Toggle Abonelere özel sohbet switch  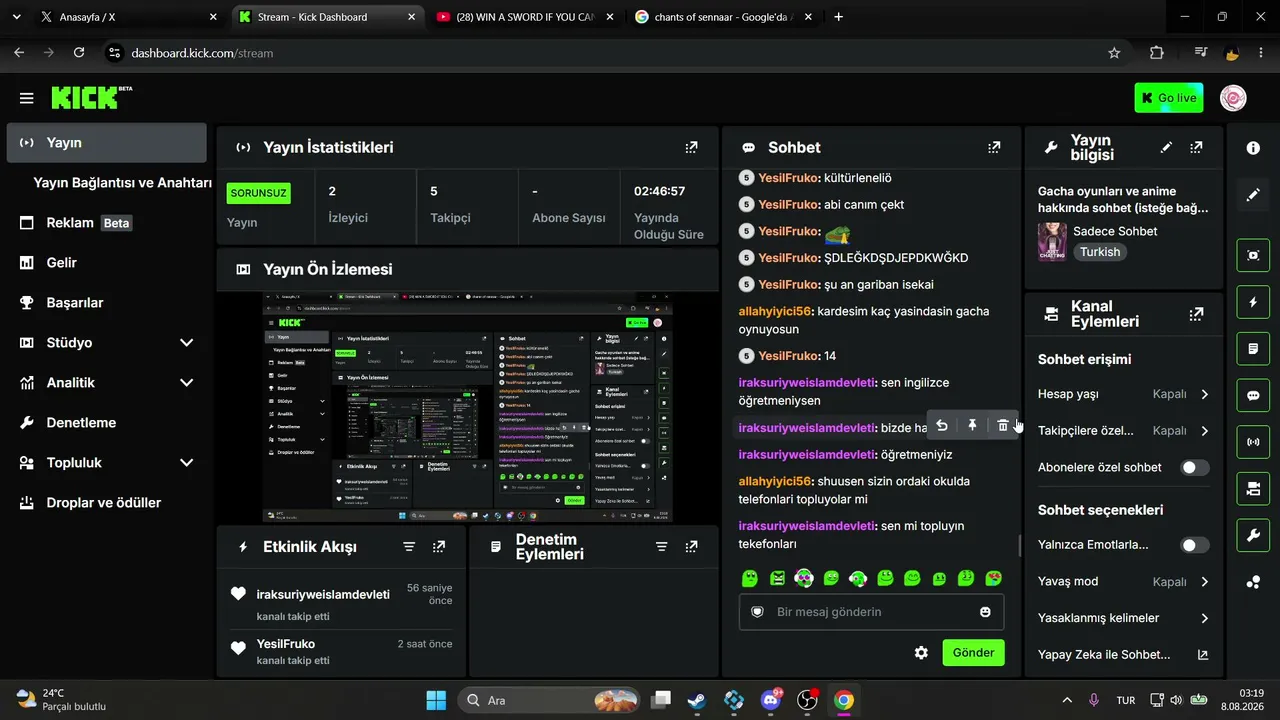pyautogui.click(x=1194, y=467)
